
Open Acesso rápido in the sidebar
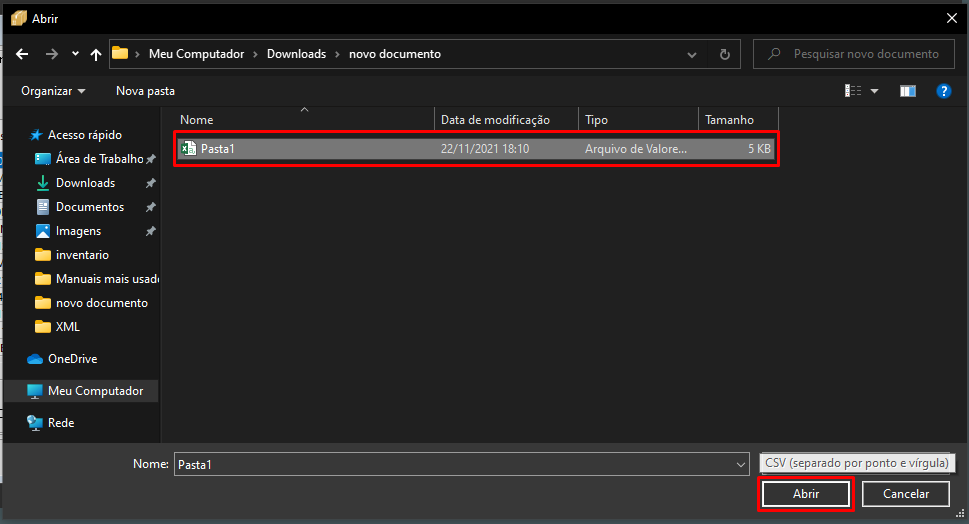85,135
